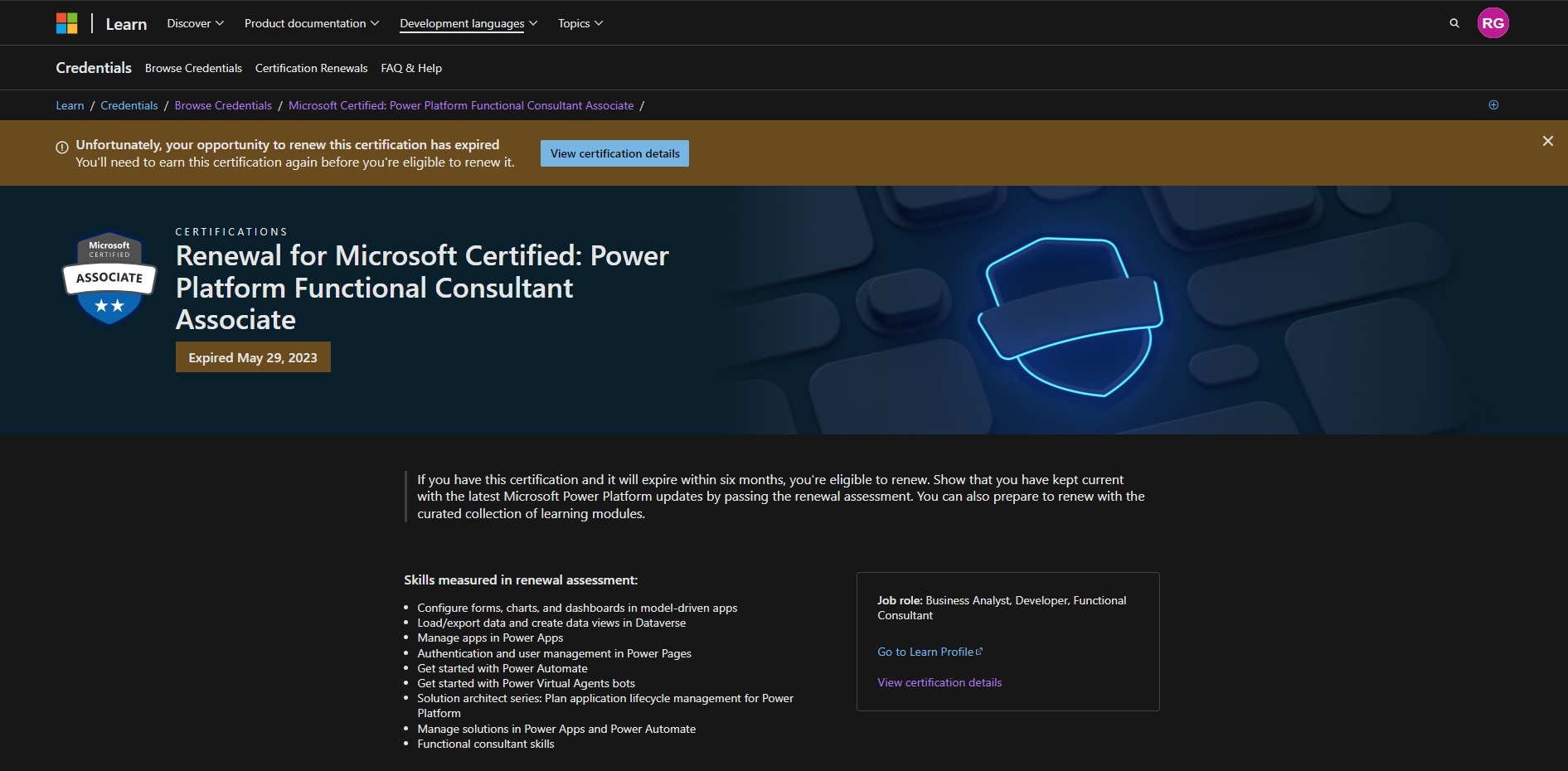The height and width of the screenshot is (771, 1568).
Task: Click 'Unfortunately, your opportunity to renew' banner heading
Action: click(x=288, y=144)
